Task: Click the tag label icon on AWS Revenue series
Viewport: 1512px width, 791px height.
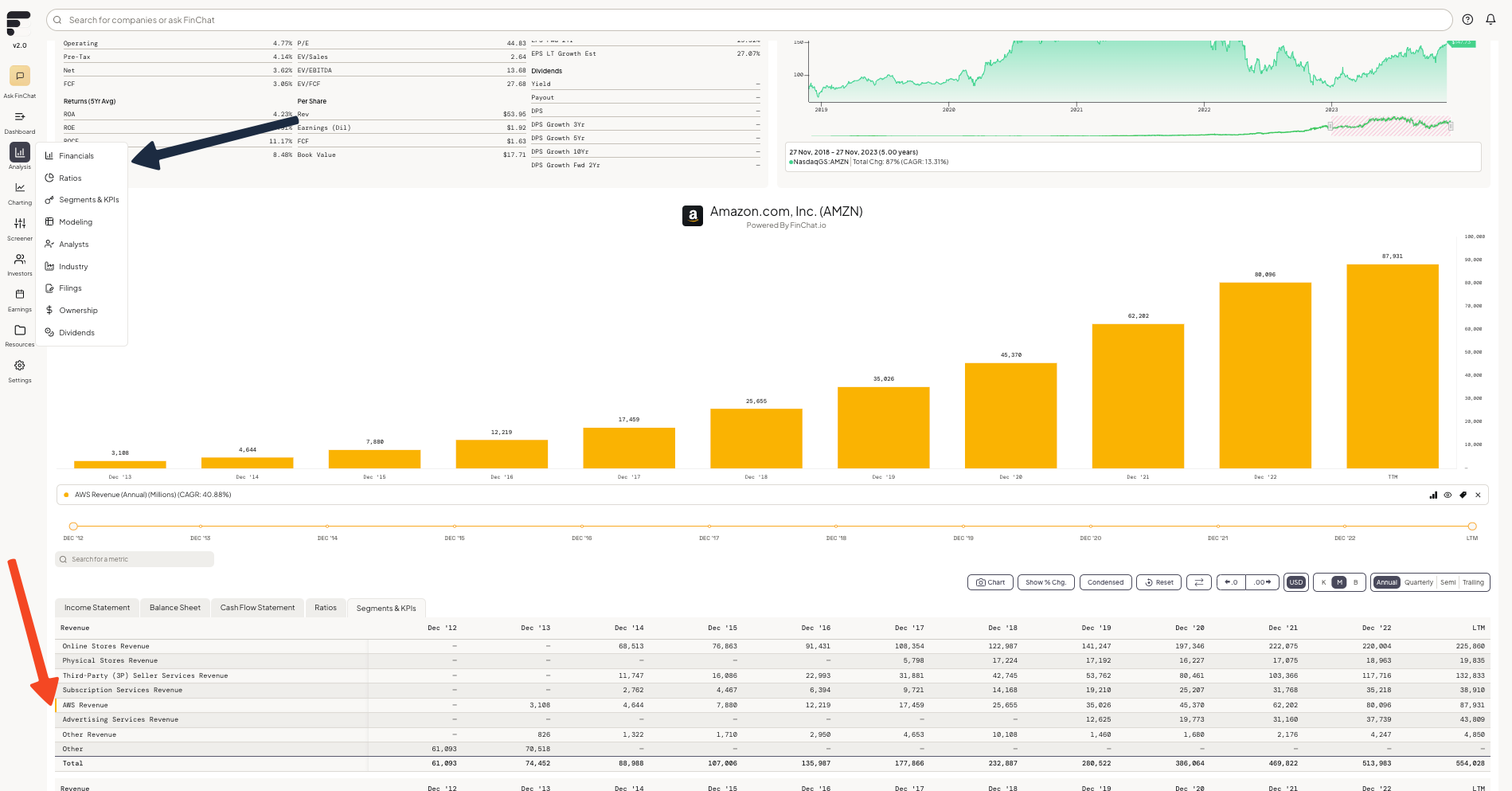Action: pyautogui.click(x=1463, y=495)
